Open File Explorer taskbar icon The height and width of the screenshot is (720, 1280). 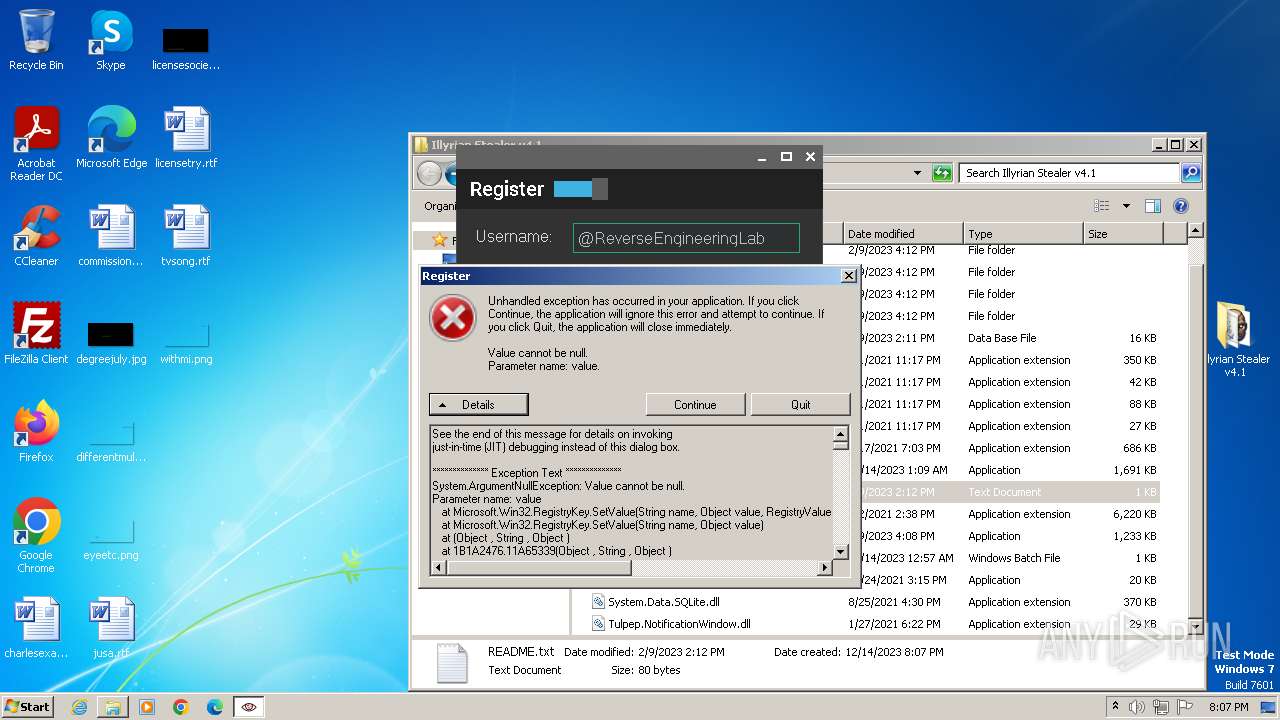(113, 707)
